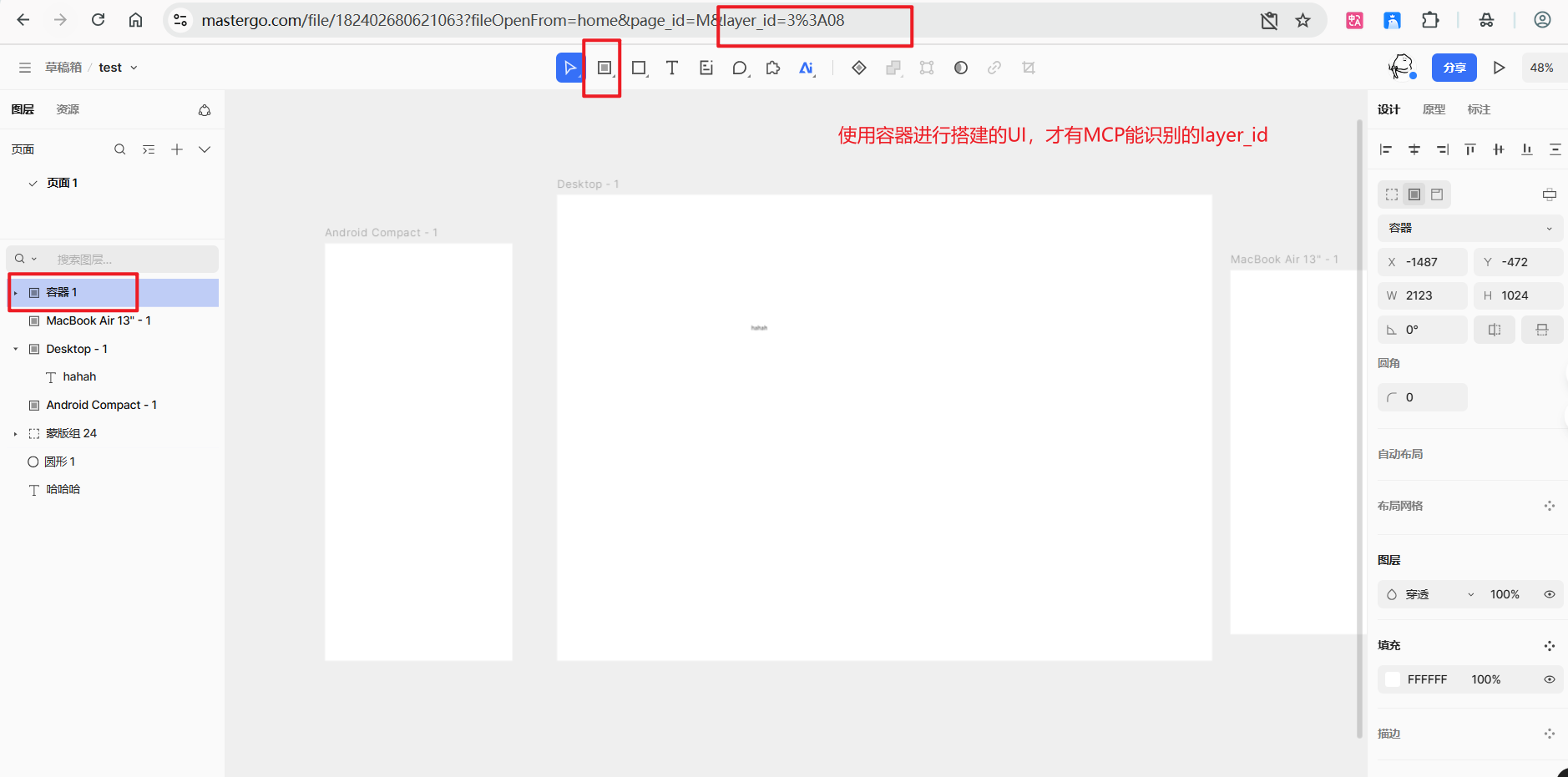Open the 容器 type dropdown
Screen dimensions: 1568x777
coord(1470,228)
